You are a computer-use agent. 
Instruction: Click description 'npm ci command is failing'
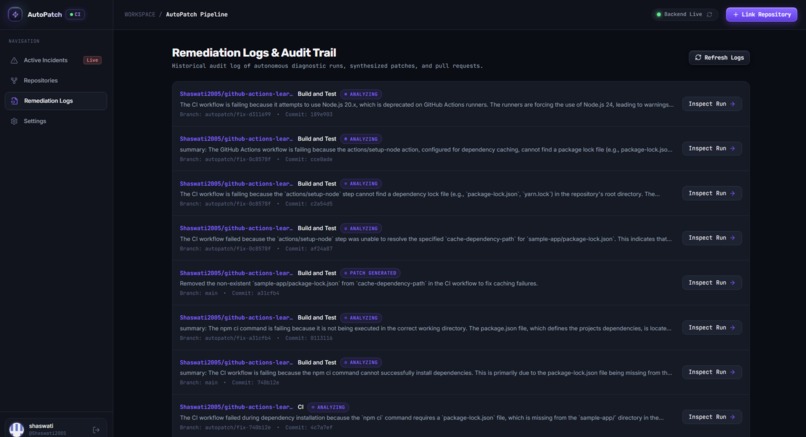(425, 328)
